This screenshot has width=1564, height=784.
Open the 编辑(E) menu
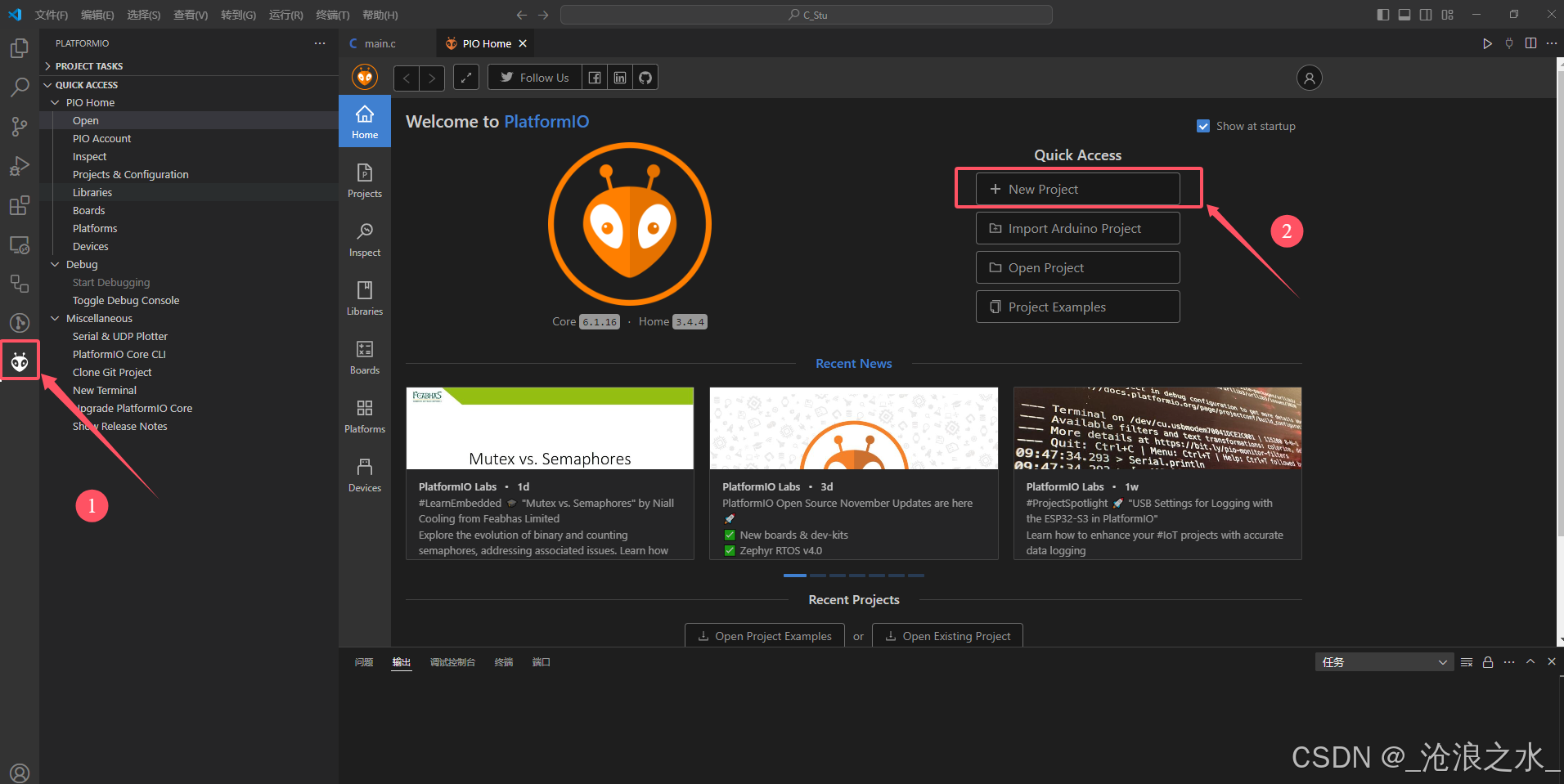tap(97, 15)
